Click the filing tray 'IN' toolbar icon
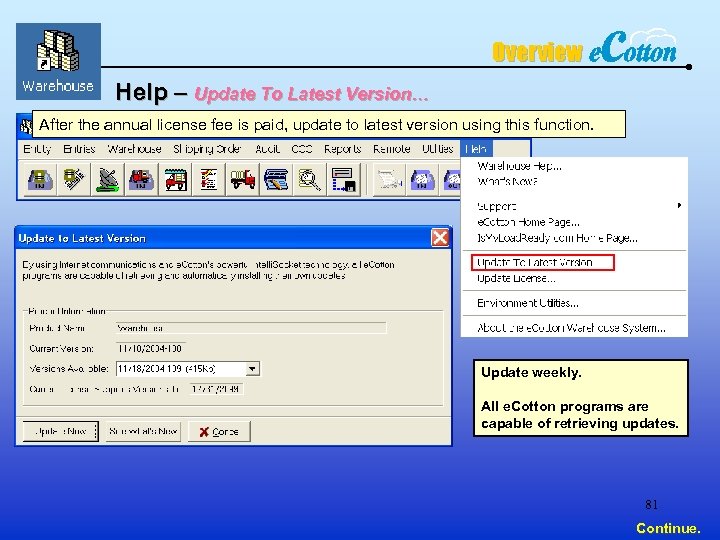Image resolution: width=720 pixels, height=540 pixels. click(x=40, y=179)
